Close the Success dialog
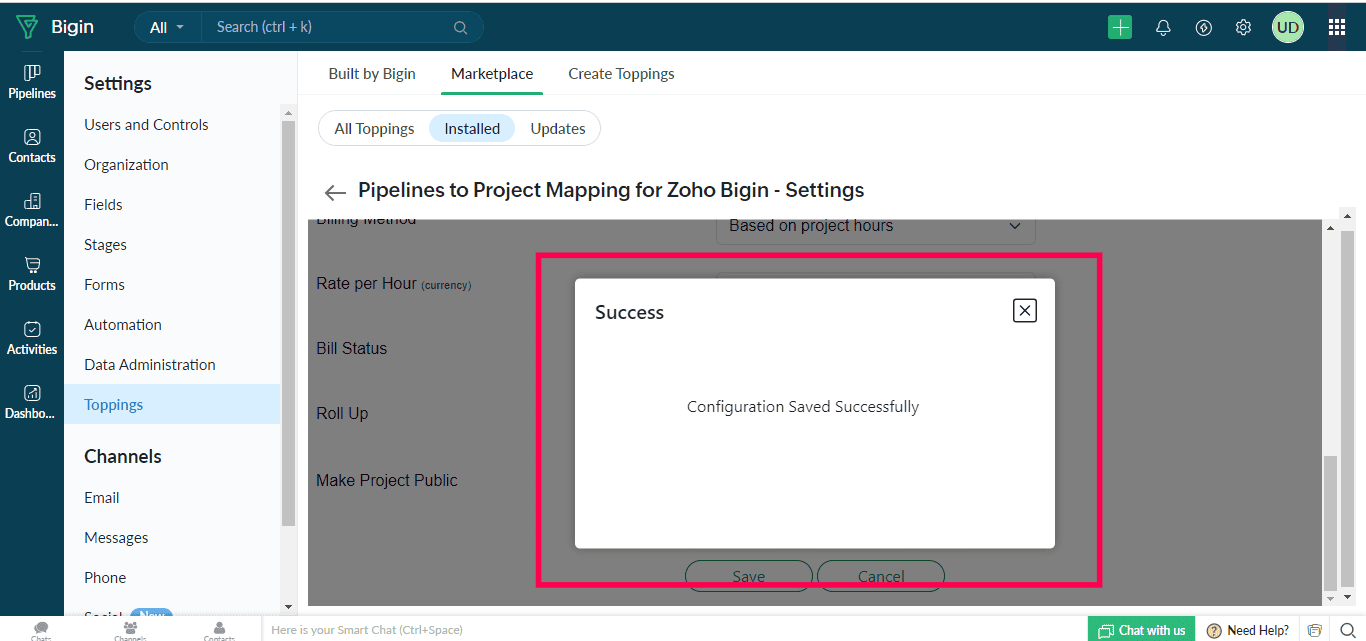This screenshot has height=641, width=1366. point(1024,311)
